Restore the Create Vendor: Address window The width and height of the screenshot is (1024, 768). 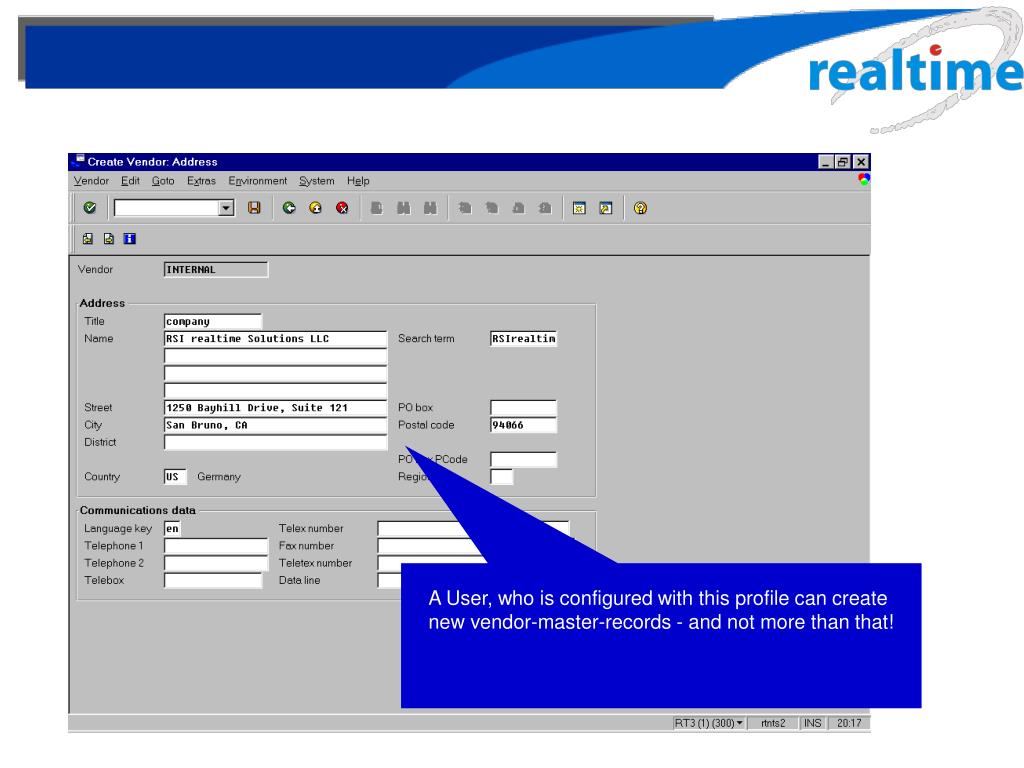click(843, 162)
